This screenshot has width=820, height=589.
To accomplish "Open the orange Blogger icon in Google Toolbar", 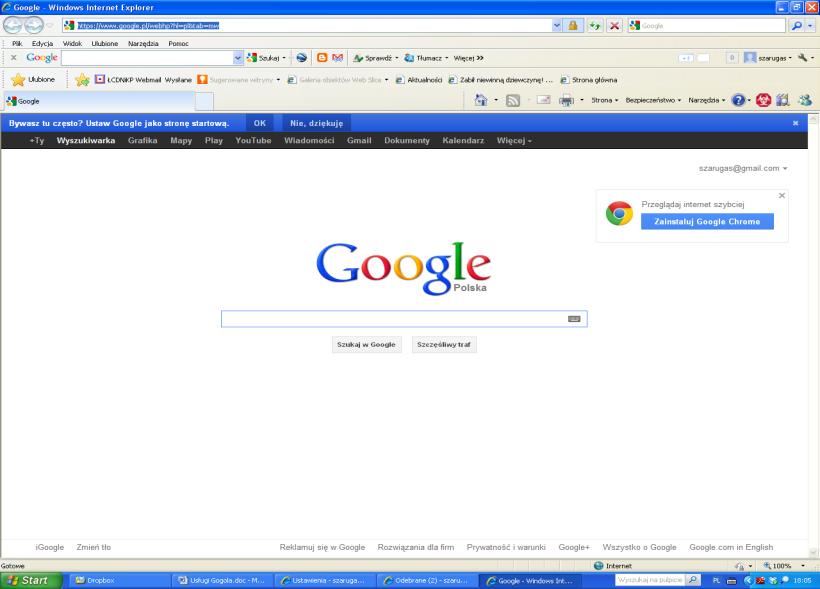I will [322, 58].
